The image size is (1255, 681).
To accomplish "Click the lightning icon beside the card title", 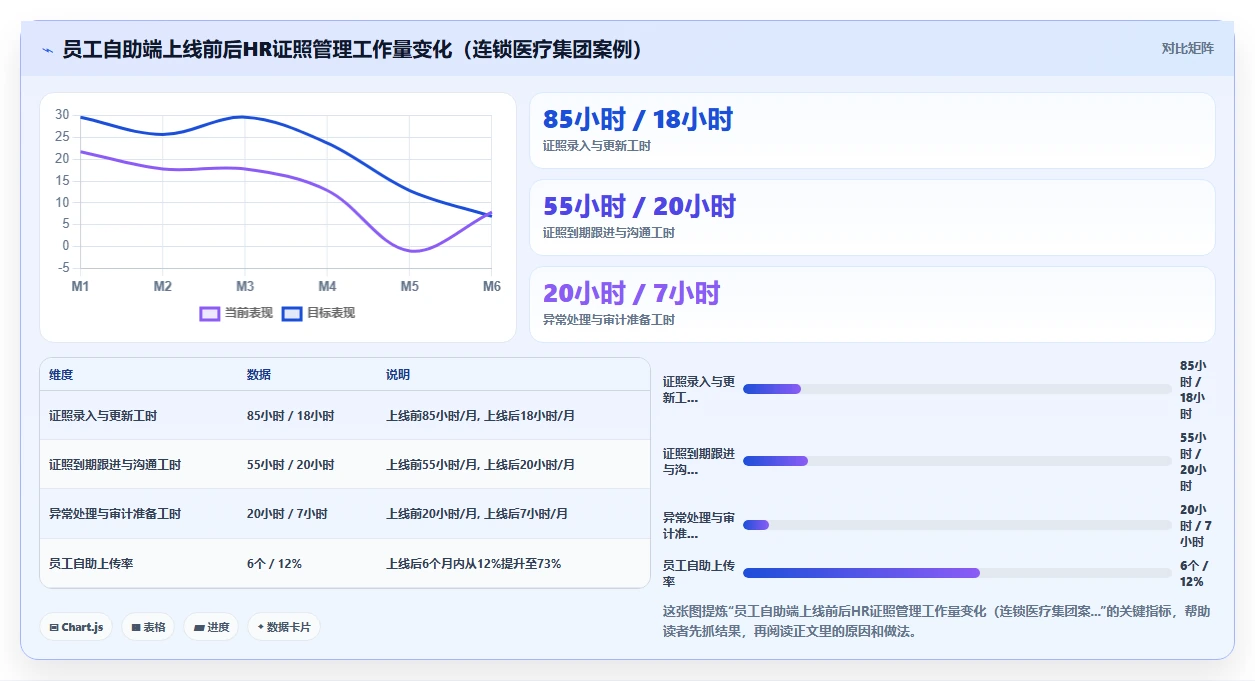I will pyautogui.click(x=47, y=50).
